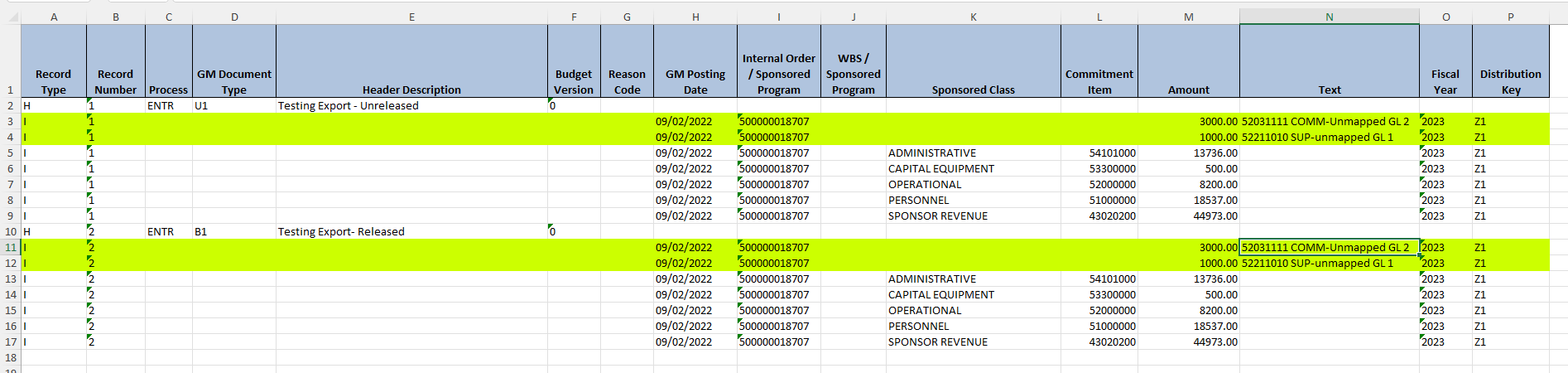Image resolution: width=1568 pixels, height=373 pixels.
Task: Select the ADMINISTRATIVE cell in row 5
Action: (x=932, y=153)
